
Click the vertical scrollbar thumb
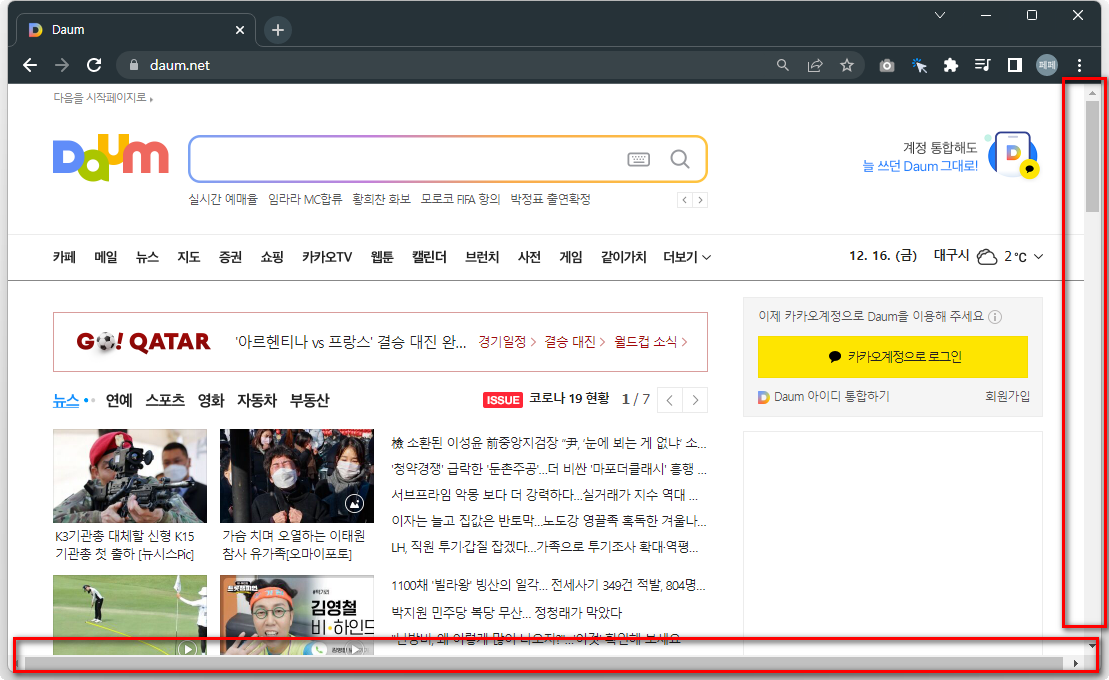[1093, 156]
